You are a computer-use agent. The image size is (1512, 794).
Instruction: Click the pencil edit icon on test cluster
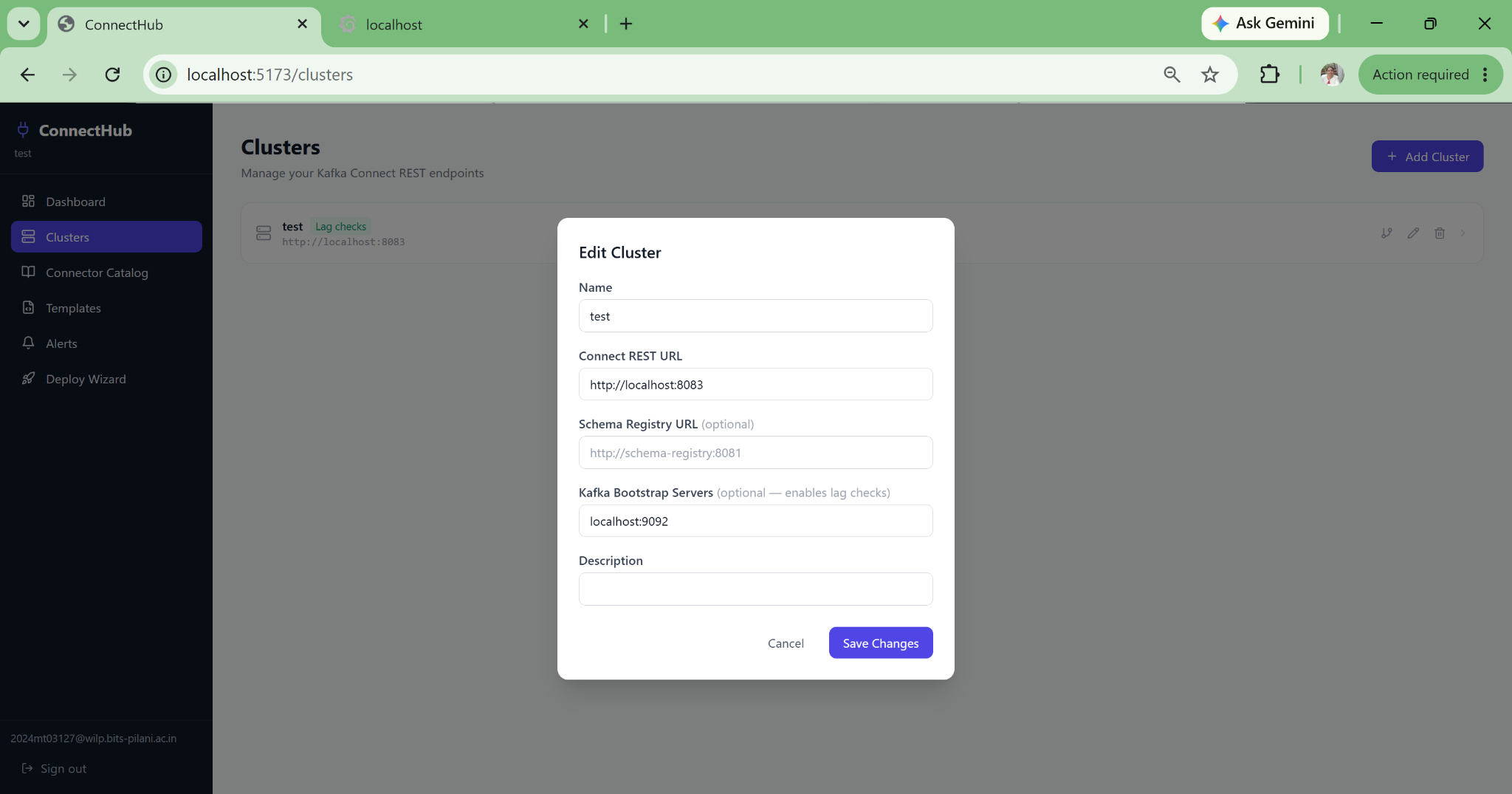1413,233
